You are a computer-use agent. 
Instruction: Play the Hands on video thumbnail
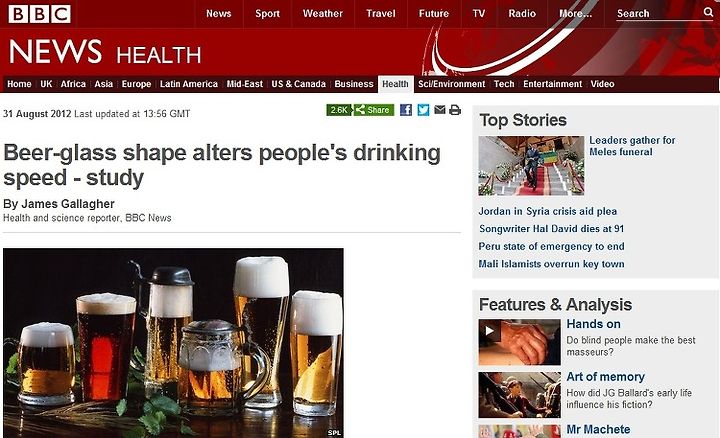[x=519, y=342]
